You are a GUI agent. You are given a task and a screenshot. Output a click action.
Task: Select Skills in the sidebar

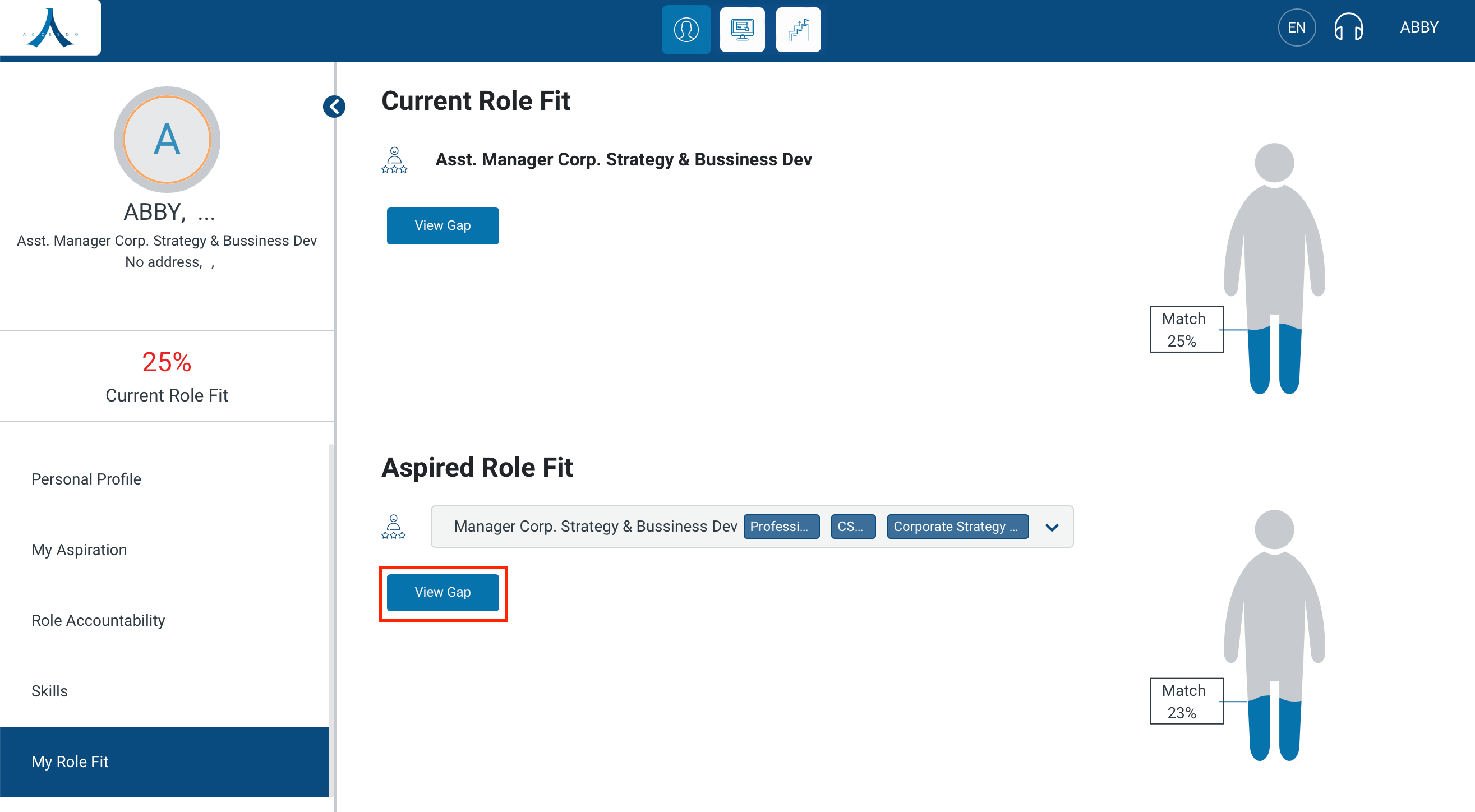49,691
